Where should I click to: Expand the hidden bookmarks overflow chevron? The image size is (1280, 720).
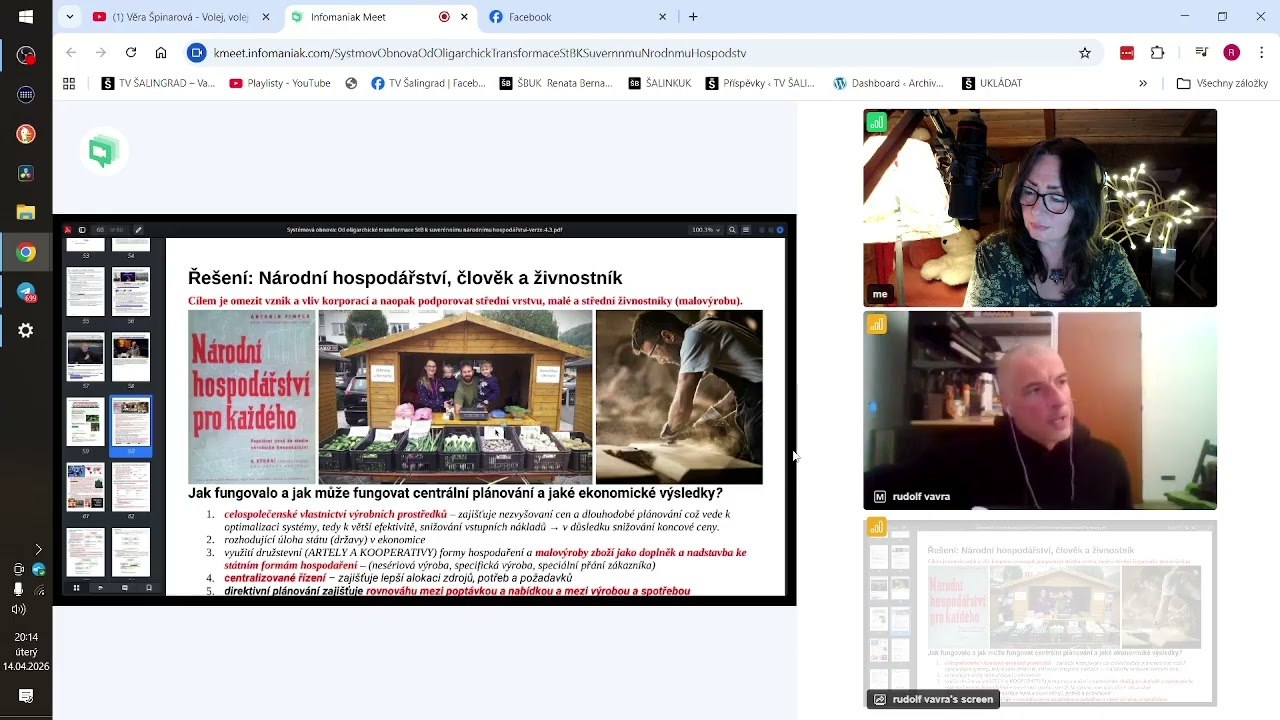pyautogui.click(x=1143, y=84)
